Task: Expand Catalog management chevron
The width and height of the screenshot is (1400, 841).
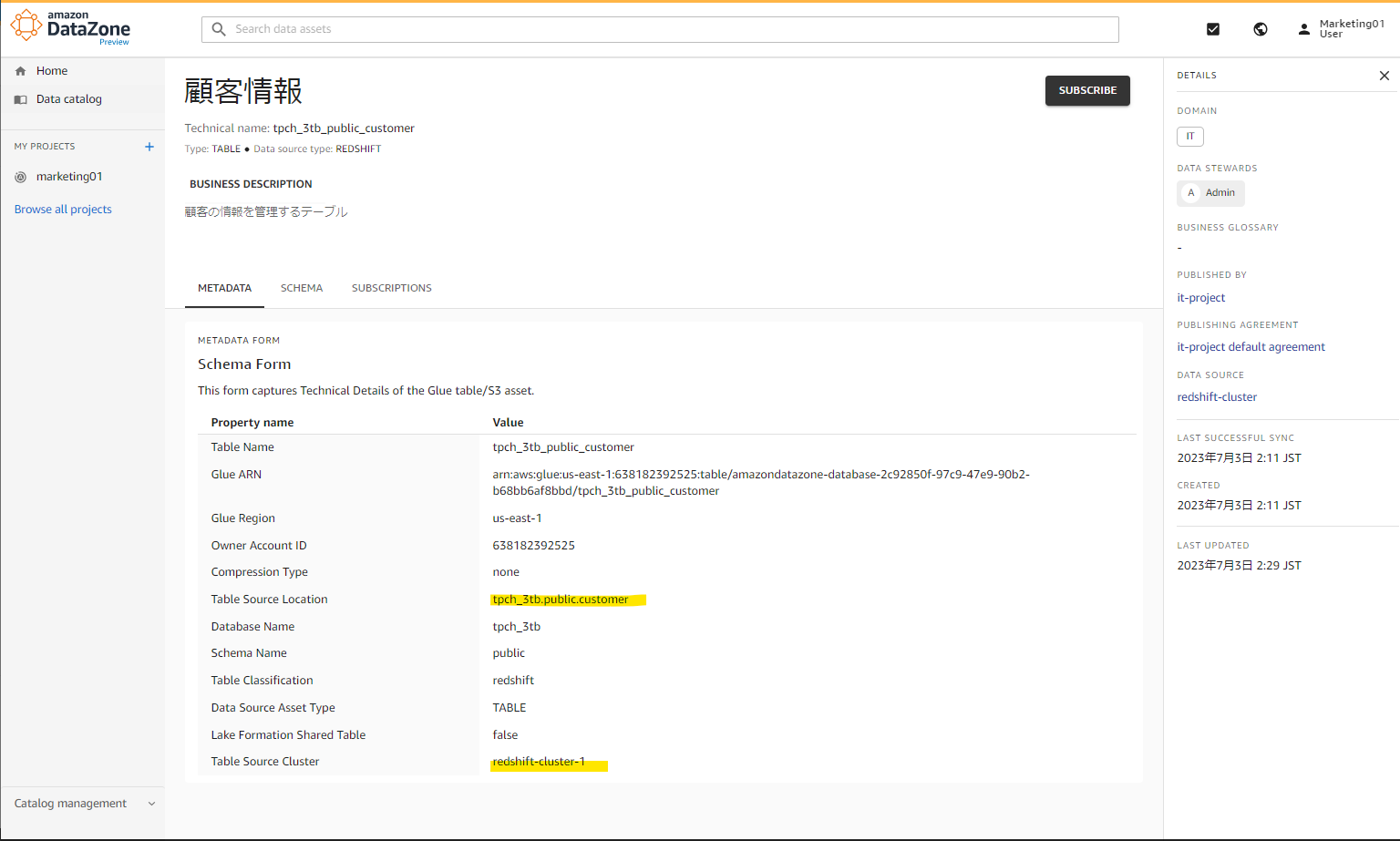Action: point(151,804)
